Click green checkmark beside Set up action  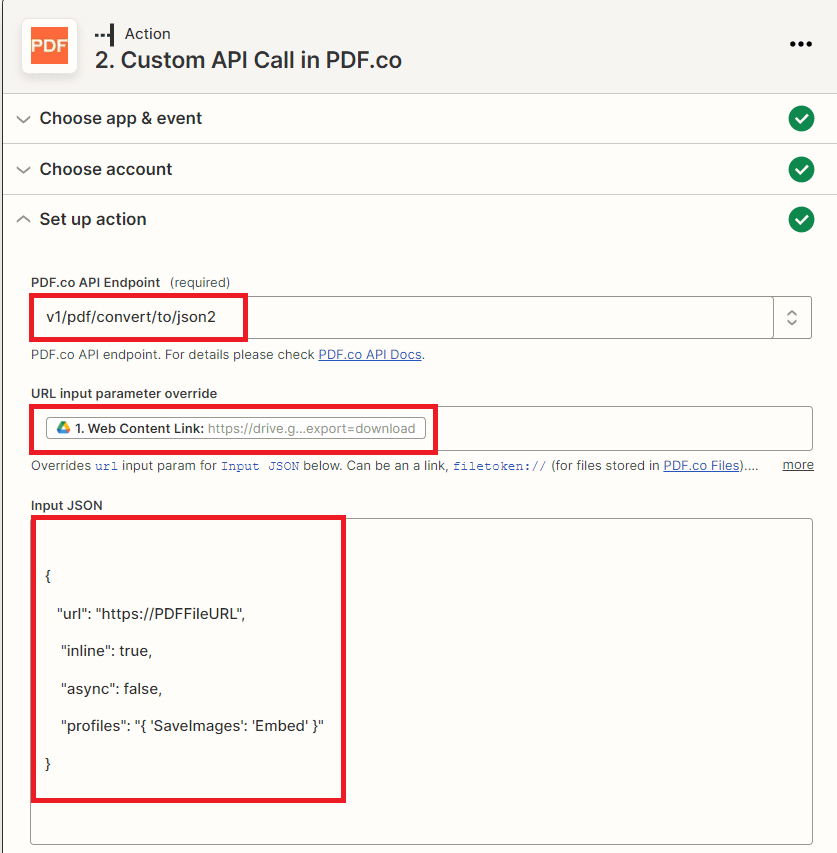800,220
